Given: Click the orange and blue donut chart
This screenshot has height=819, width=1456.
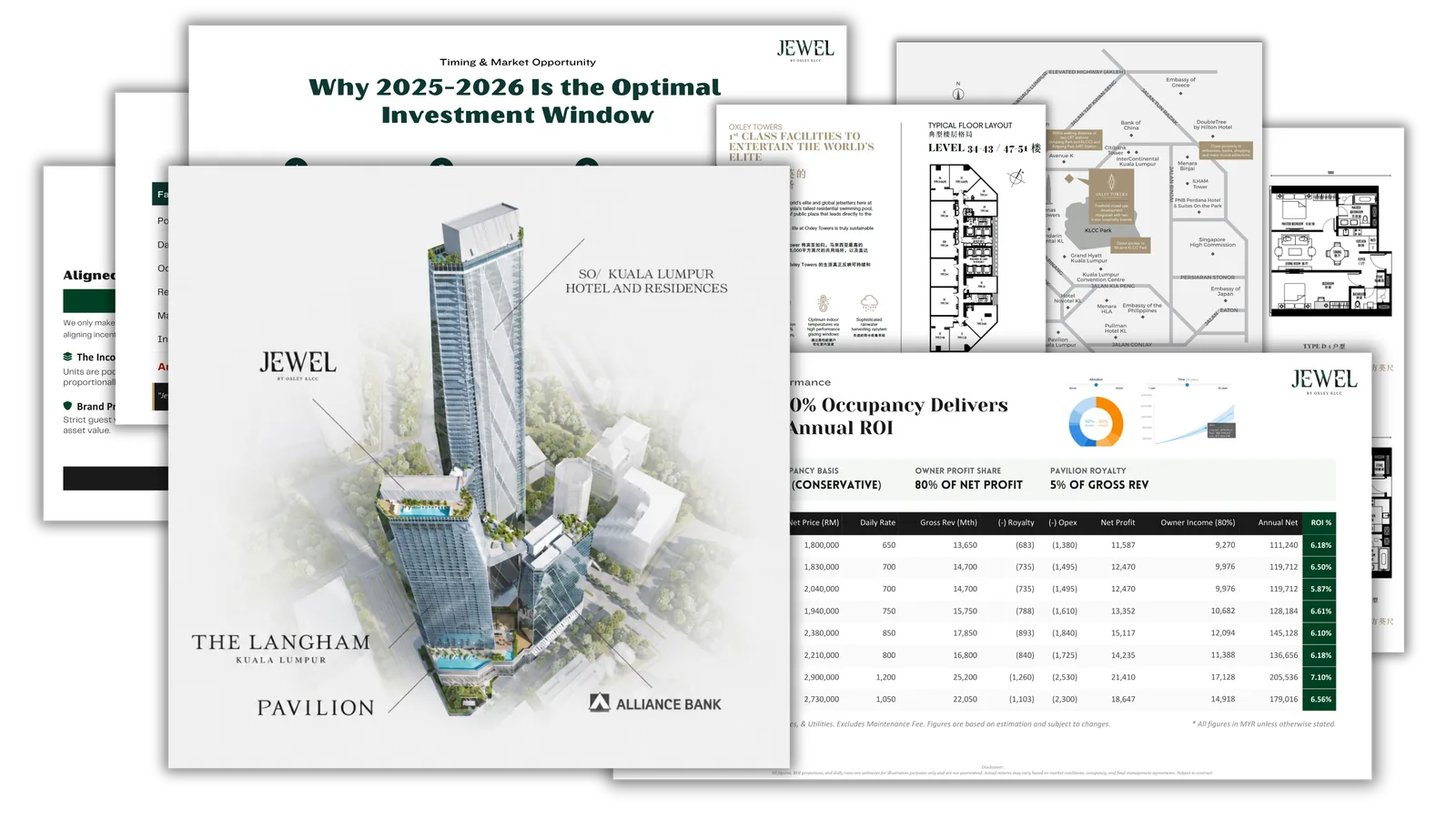Looking at the screenshot, I should pyautogui.click(x=1096, y=421).
